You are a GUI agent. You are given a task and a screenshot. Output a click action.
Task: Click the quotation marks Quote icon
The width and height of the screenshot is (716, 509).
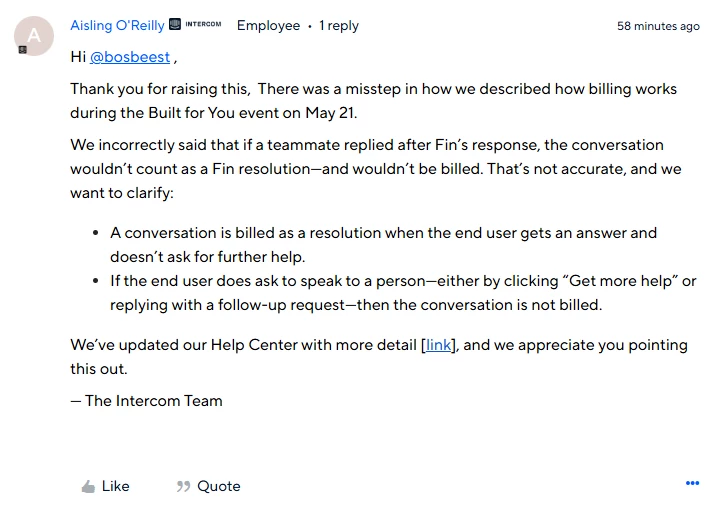(183, 487)
